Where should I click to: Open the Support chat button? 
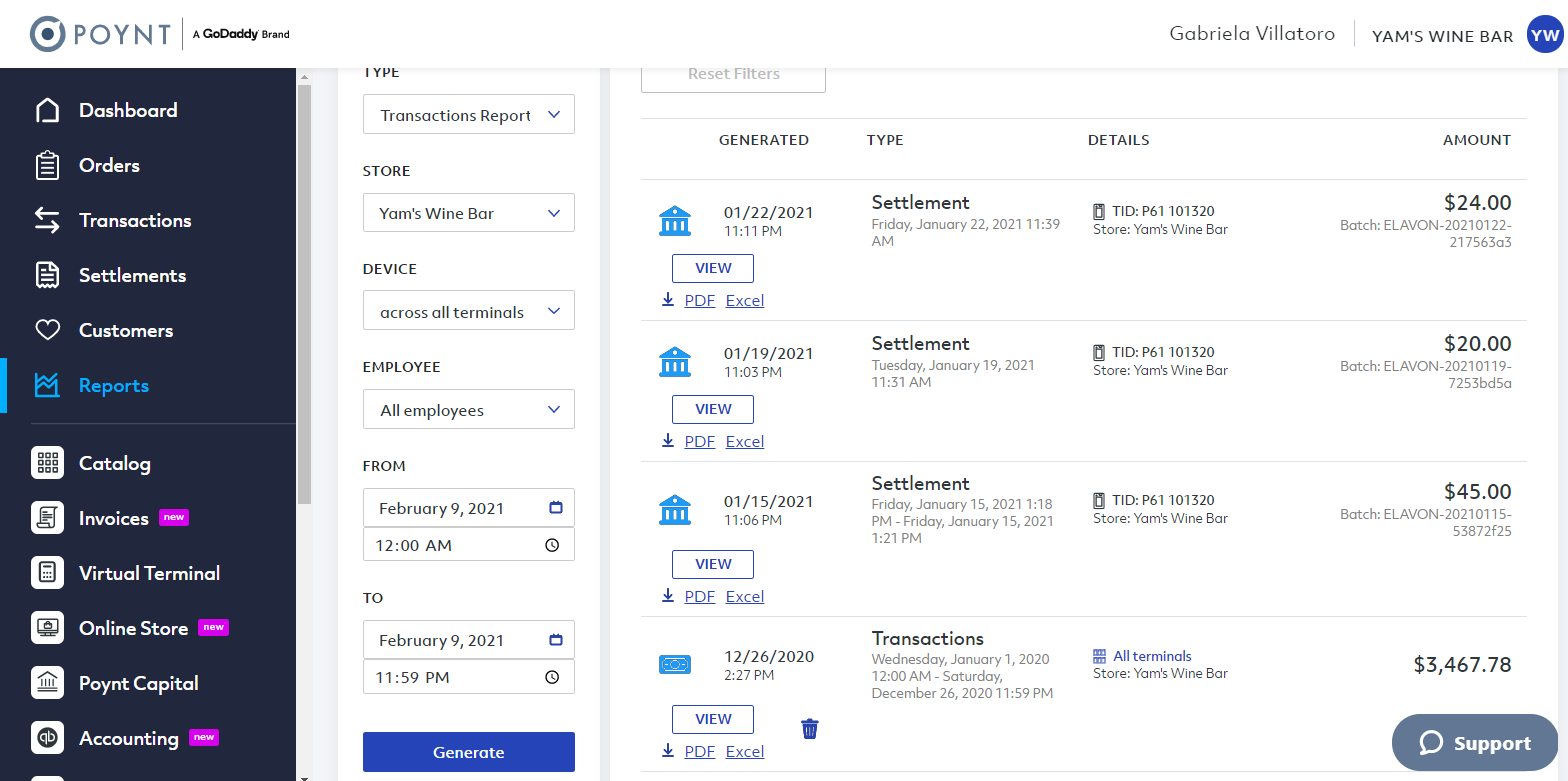pyautogui.click(x=1475, y=743)
